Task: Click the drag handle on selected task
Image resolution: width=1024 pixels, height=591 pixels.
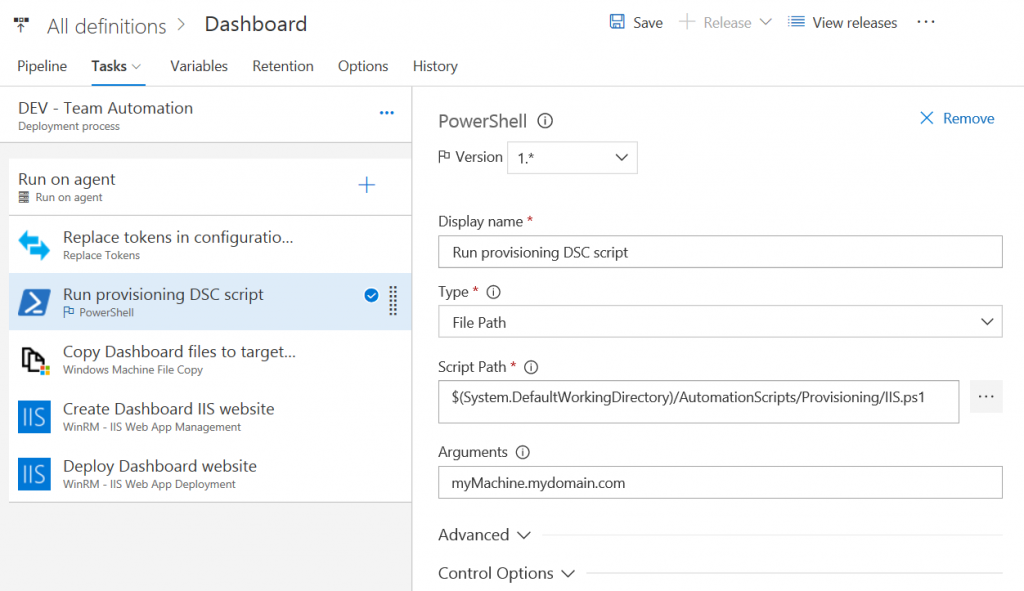Action: pyautogui.click(x=393, y=301)
